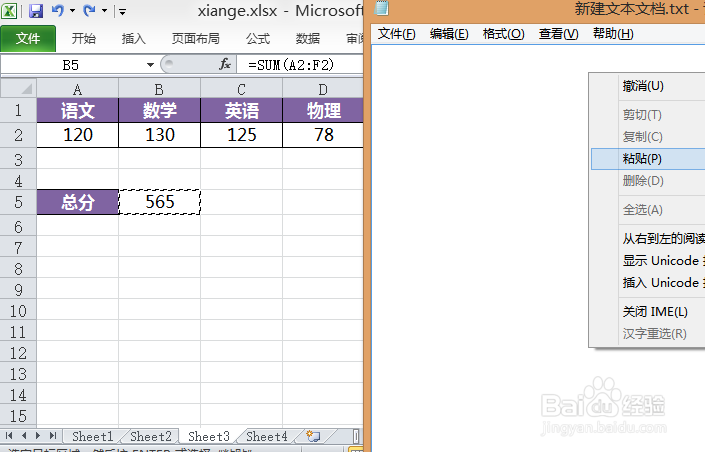Open the redo history dropdown arrow
This screenshot has height=452, width=705.
104,10
